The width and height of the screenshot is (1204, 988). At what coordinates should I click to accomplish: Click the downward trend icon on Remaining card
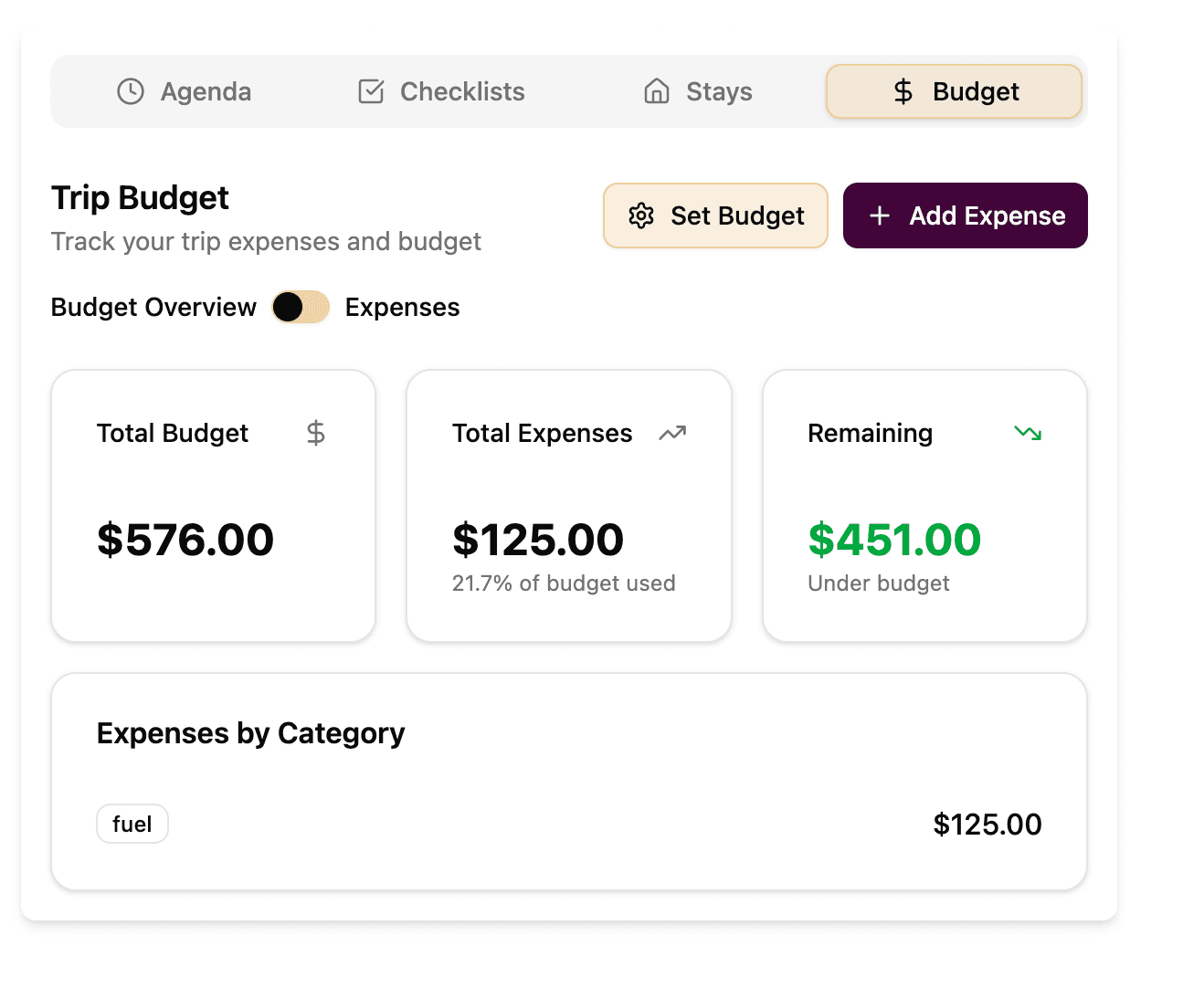pyautogui.click(x=1027, y=433)
